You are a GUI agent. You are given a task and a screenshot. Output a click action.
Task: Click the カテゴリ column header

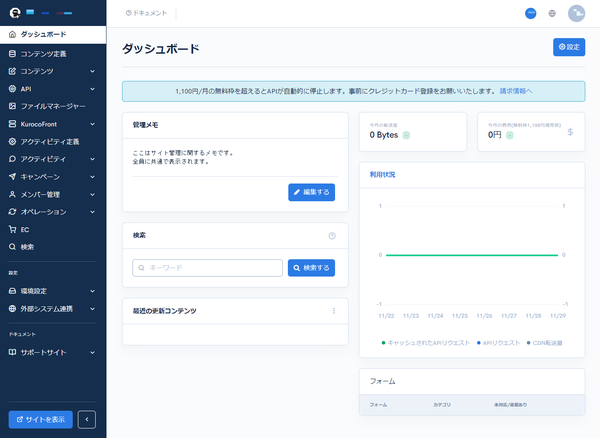coord(442,405)
